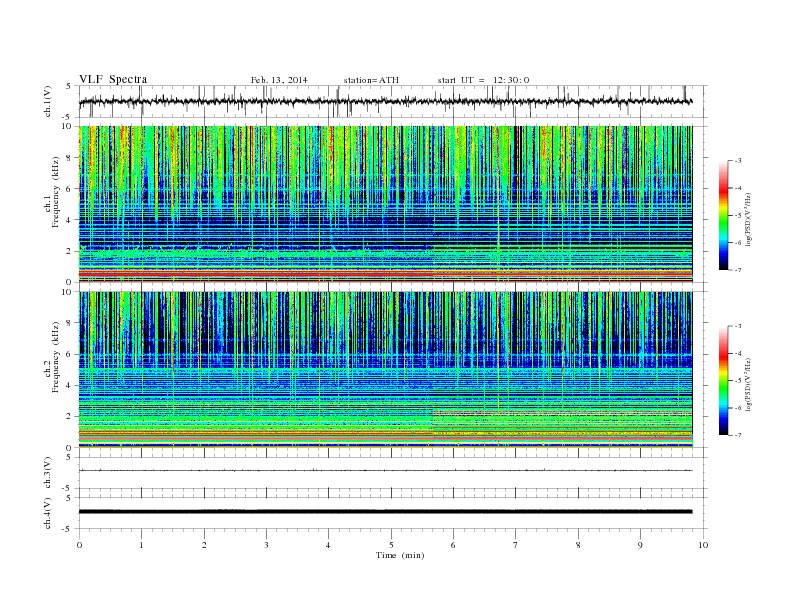The image size is (792, 612).
Task: Click the ch.2 spectrogram color bar
Action: tap(723, 380)
